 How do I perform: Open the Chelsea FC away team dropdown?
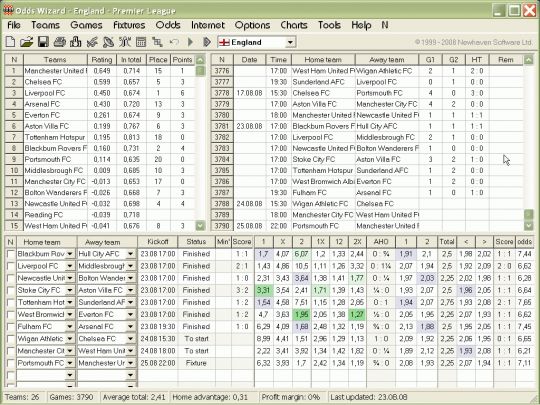(x=131, y=339)
